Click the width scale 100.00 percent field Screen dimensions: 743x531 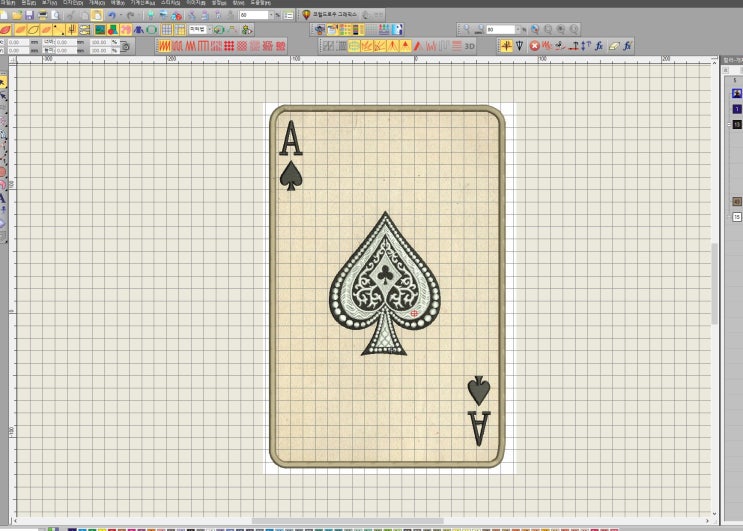pos(100,42)
